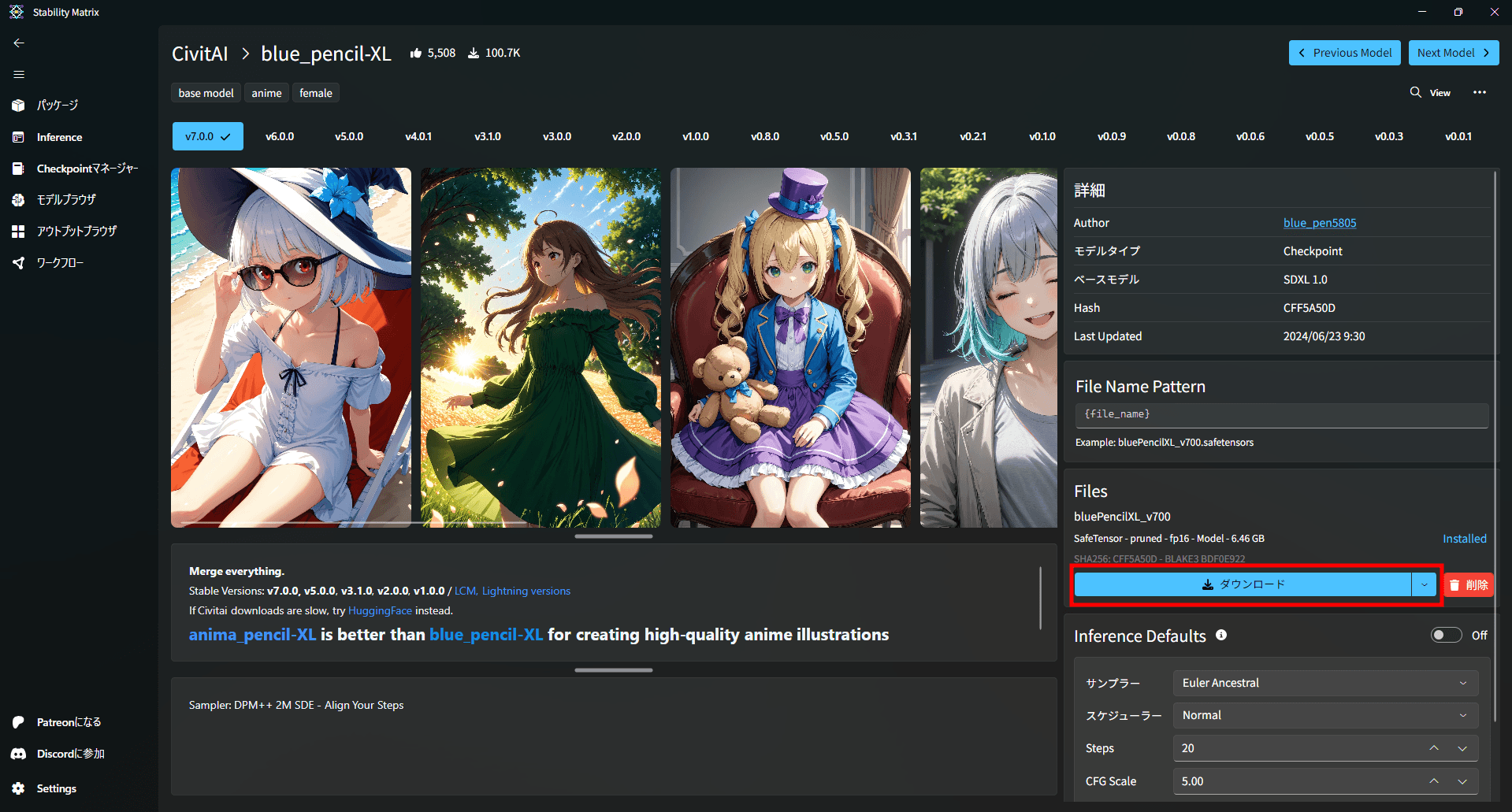Select the v6.0.0 version tab
Screen dimensions: 1512x812
280,136
